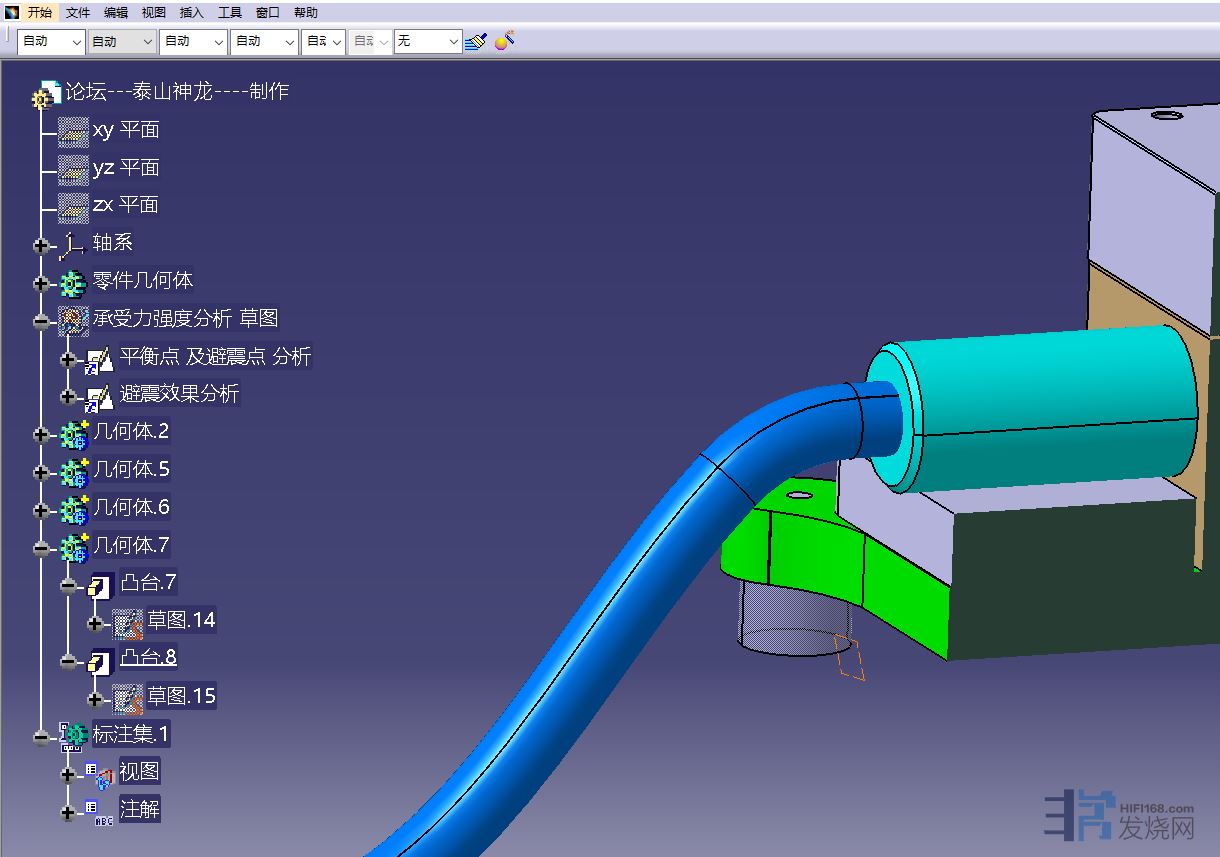This screenshot has height=857, width=1220.
Task: Select 避震效果分析 tree item
Action: coord(179,394)
